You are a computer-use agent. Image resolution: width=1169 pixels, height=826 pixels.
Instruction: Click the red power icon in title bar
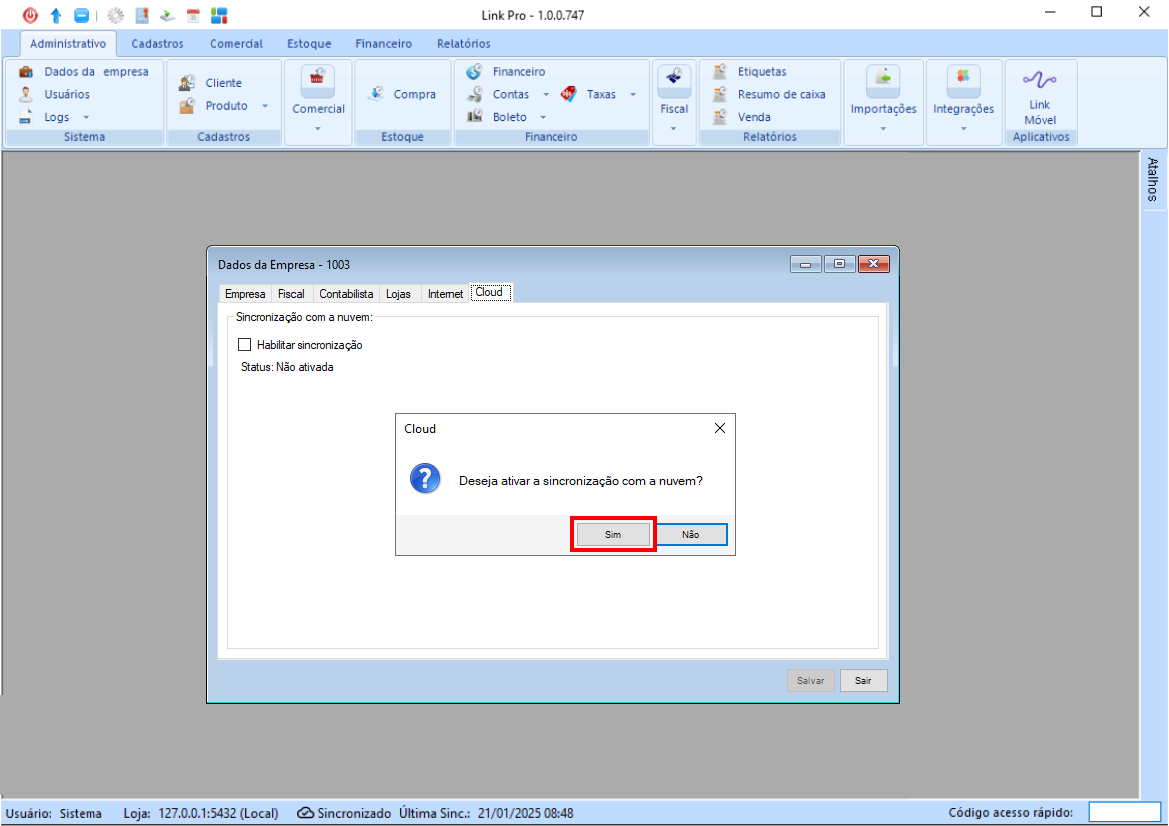pos(30,15)
